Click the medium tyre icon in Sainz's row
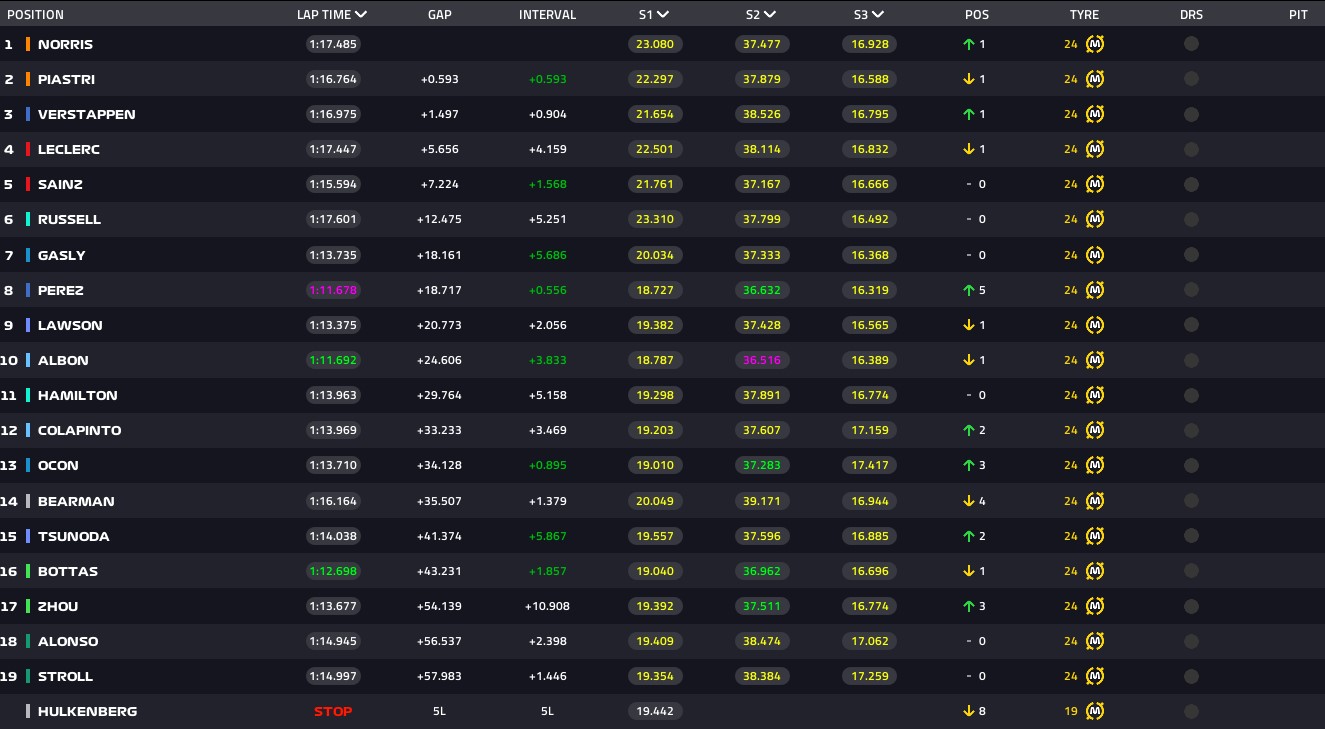The width and height of the screenshot is (1325, 729). [1095, 184]
